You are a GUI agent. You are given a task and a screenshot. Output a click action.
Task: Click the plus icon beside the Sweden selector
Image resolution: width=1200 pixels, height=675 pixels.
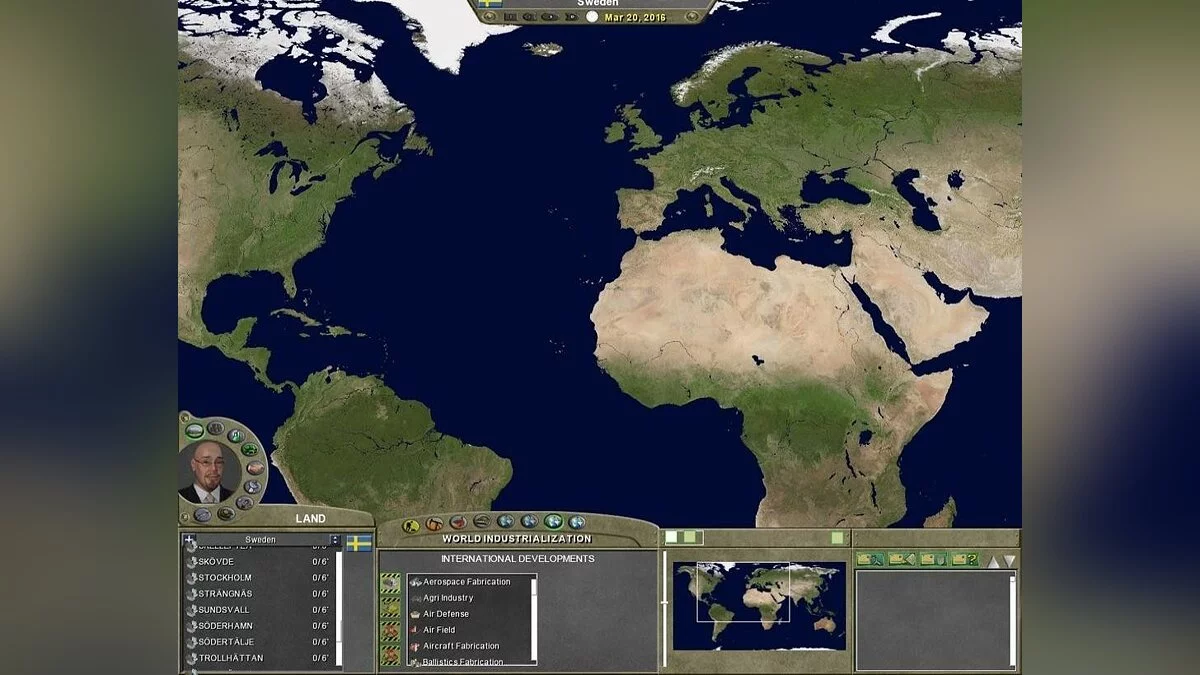pyautogui.click(x=188, y=539)
